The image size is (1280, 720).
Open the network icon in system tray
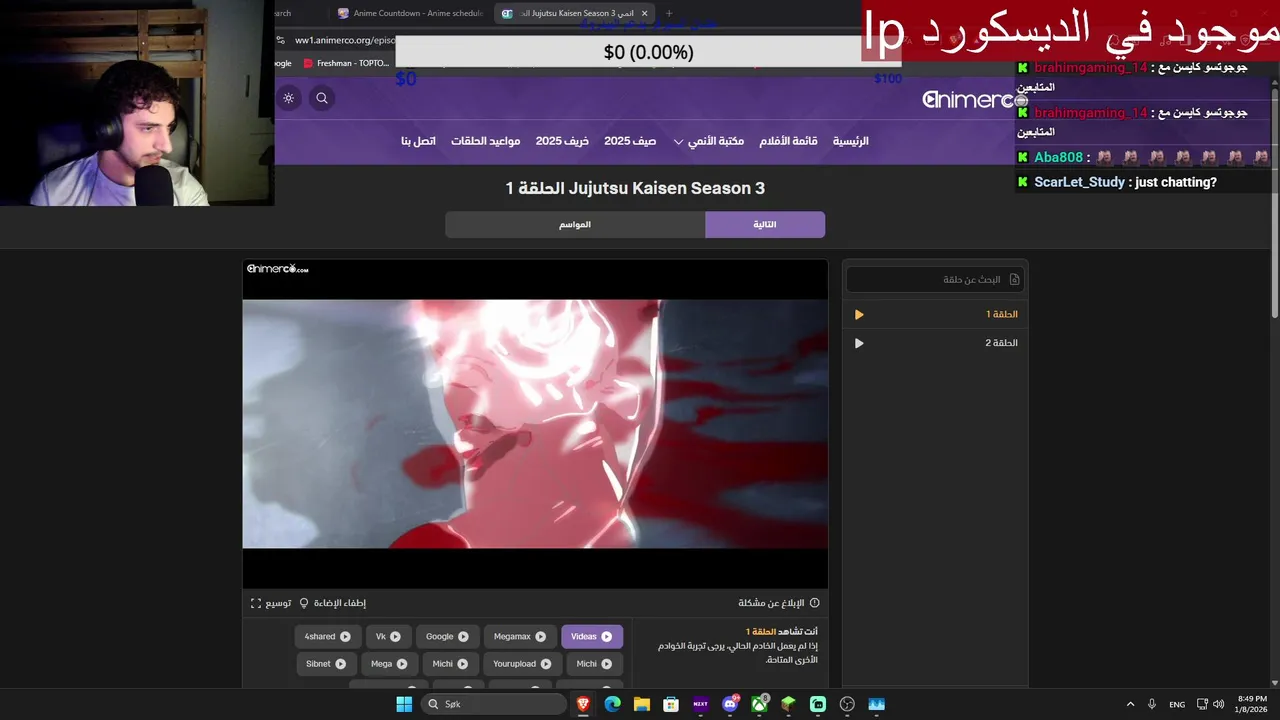[1203, 704]
